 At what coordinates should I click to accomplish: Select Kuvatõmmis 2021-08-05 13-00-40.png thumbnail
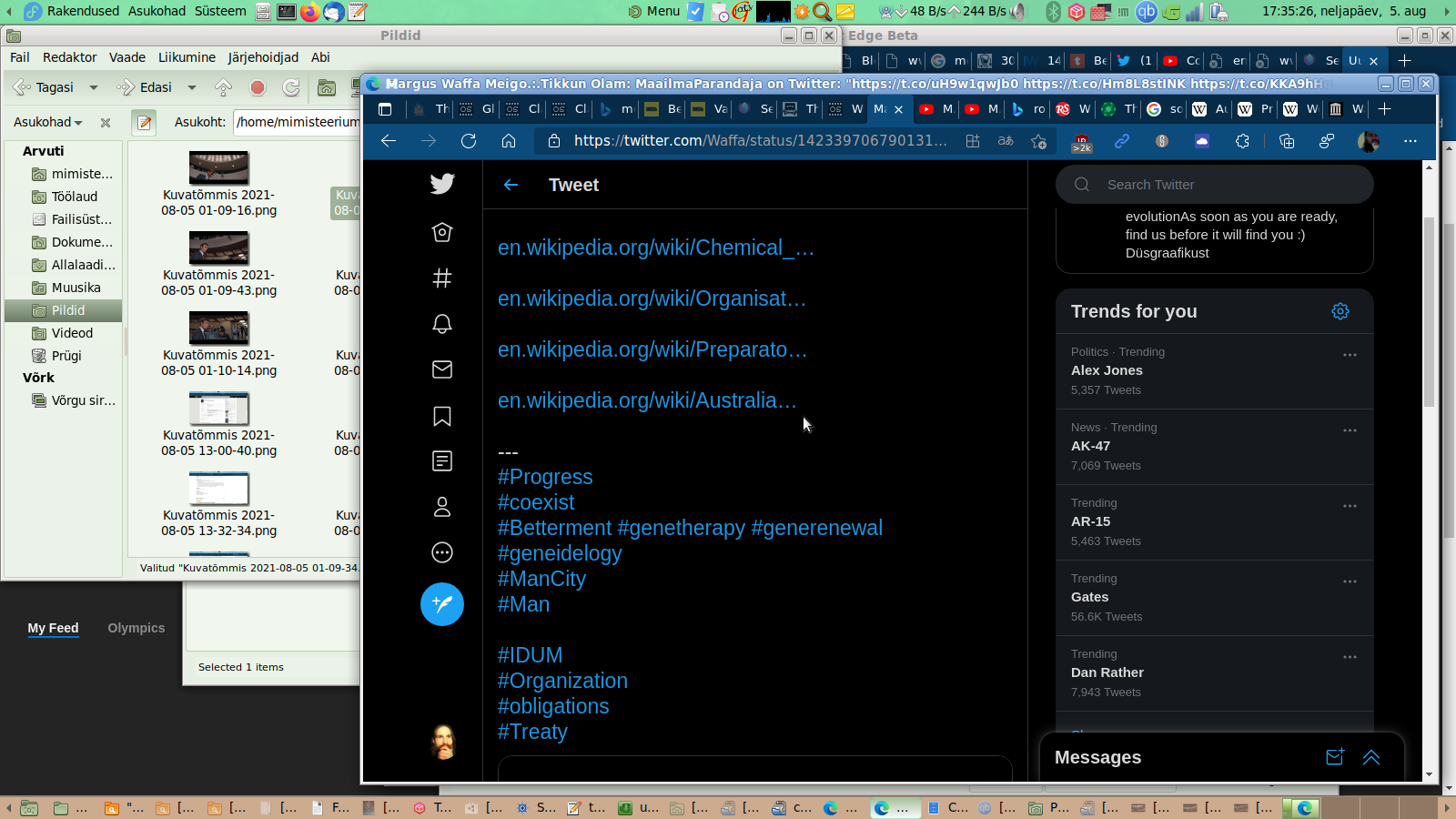coord(219,409)
